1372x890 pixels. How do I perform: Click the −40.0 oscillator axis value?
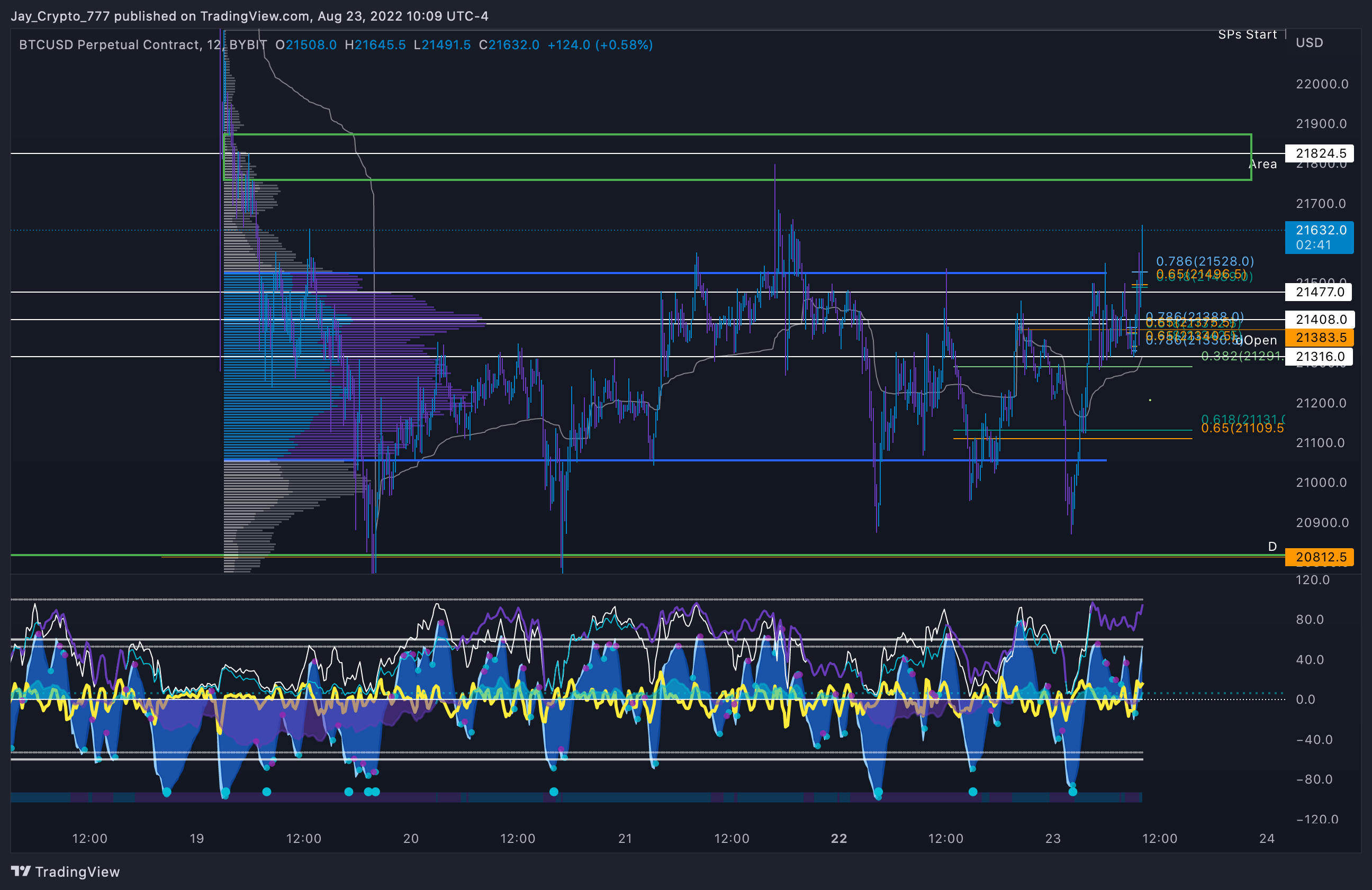(1314, 740)
